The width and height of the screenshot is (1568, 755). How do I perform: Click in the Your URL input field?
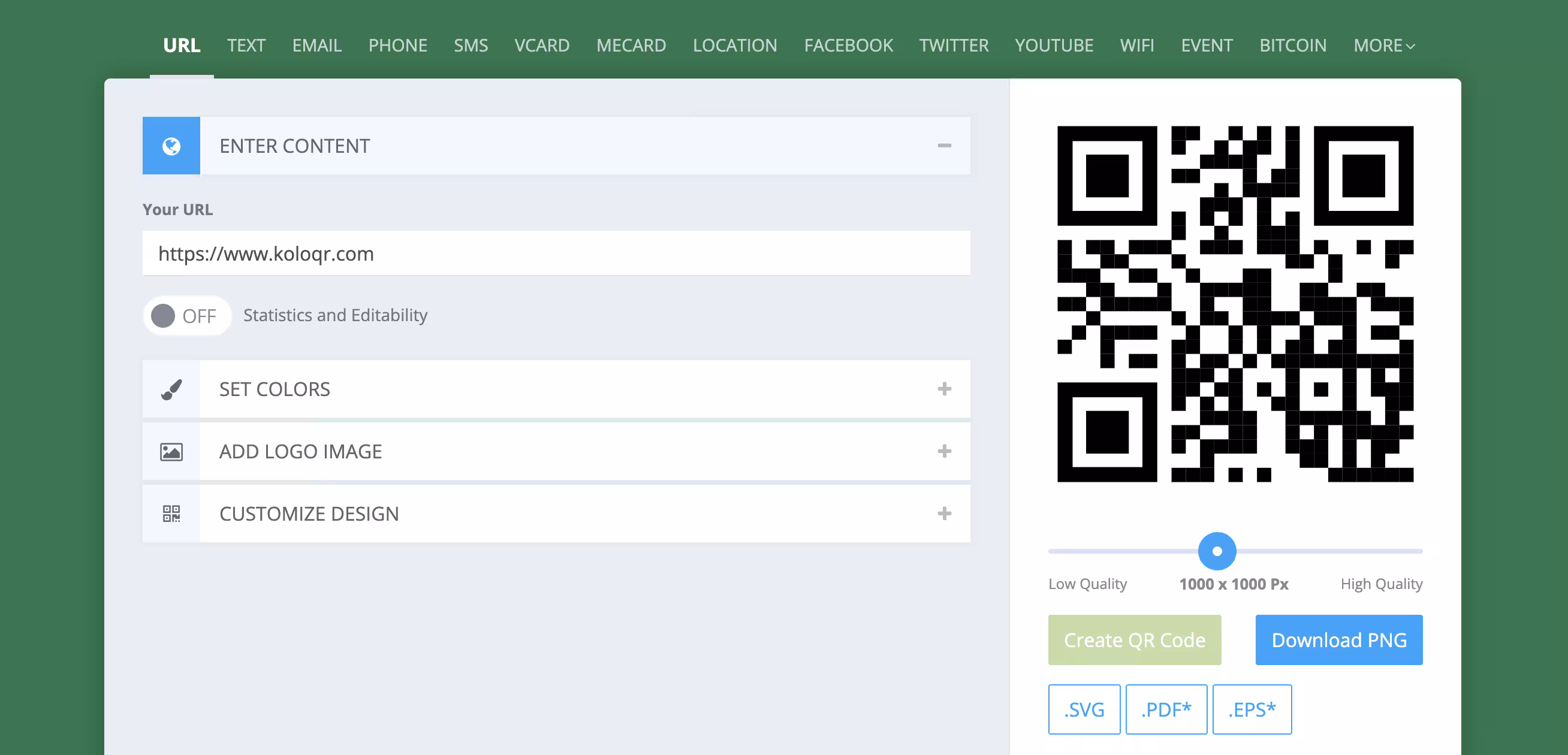pyautogui.click(x=556, y=253)
